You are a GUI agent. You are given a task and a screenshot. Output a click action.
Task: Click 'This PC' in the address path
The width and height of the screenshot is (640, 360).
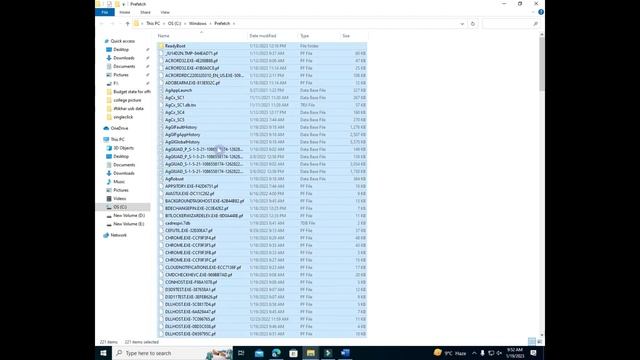click(x=153, y=24)
